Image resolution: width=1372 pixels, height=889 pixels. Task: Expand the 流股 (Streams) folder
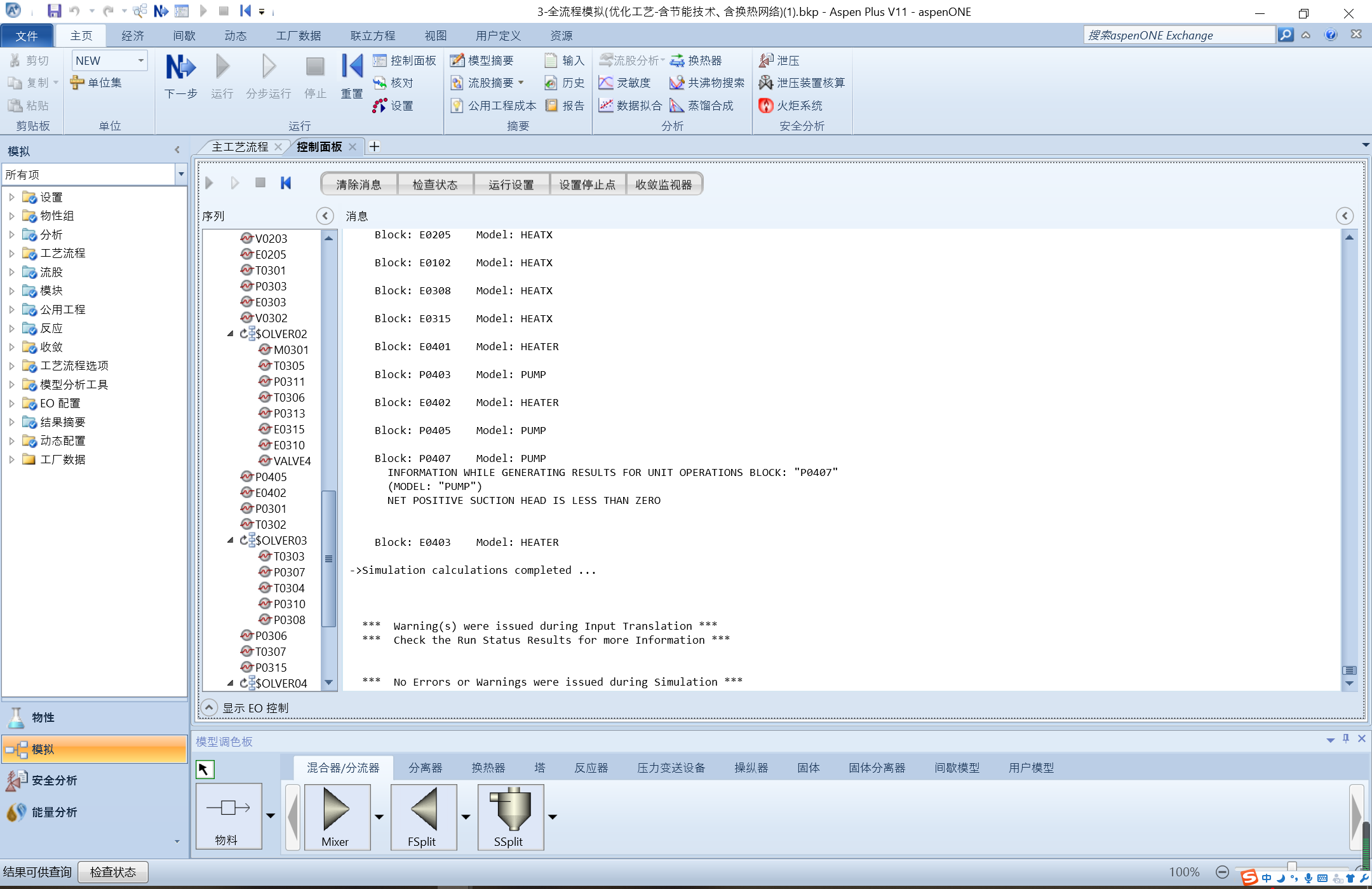coord(11,272)
